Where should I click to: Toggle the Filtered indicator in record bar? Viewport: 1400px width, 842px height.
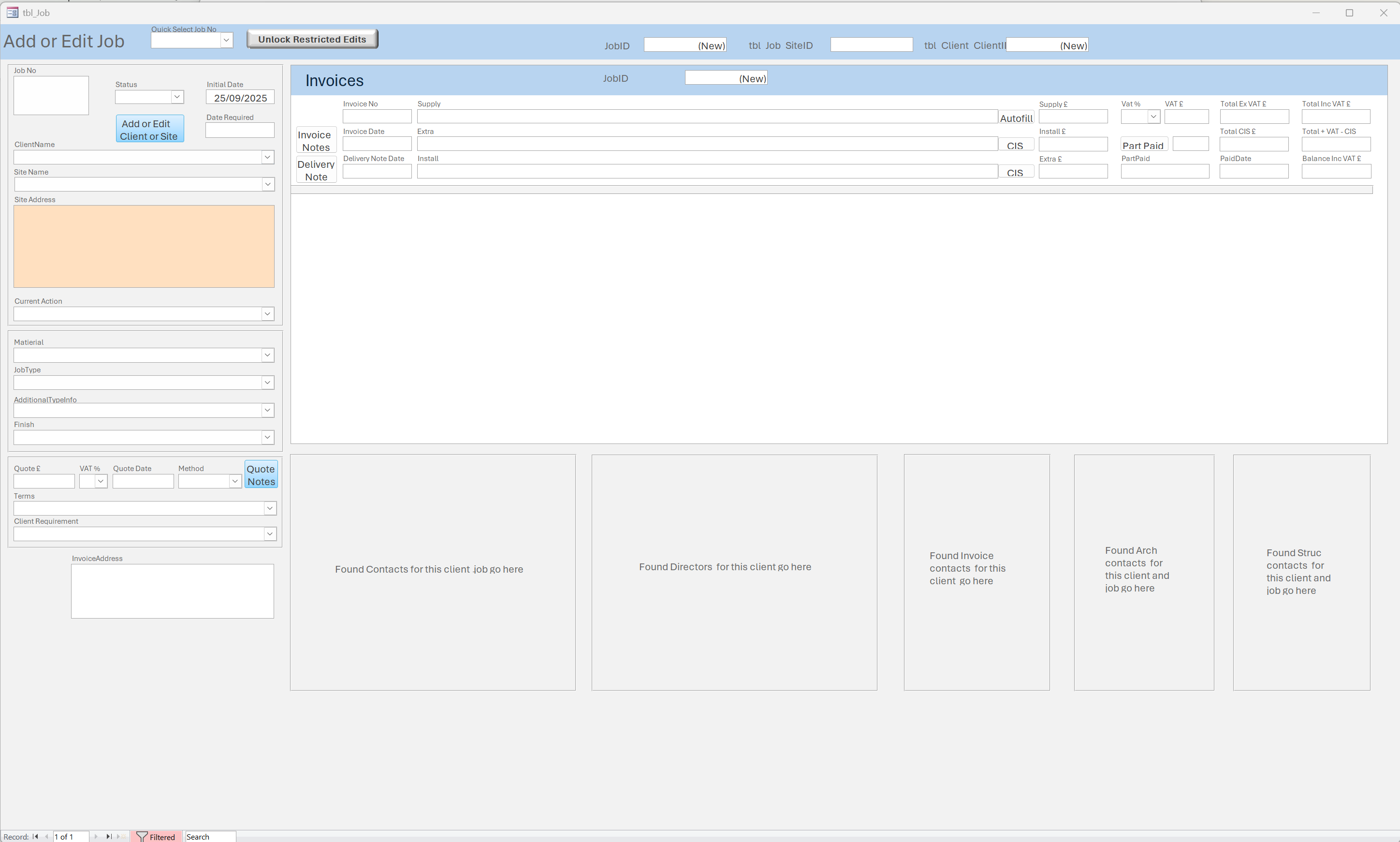coord(156,836)
